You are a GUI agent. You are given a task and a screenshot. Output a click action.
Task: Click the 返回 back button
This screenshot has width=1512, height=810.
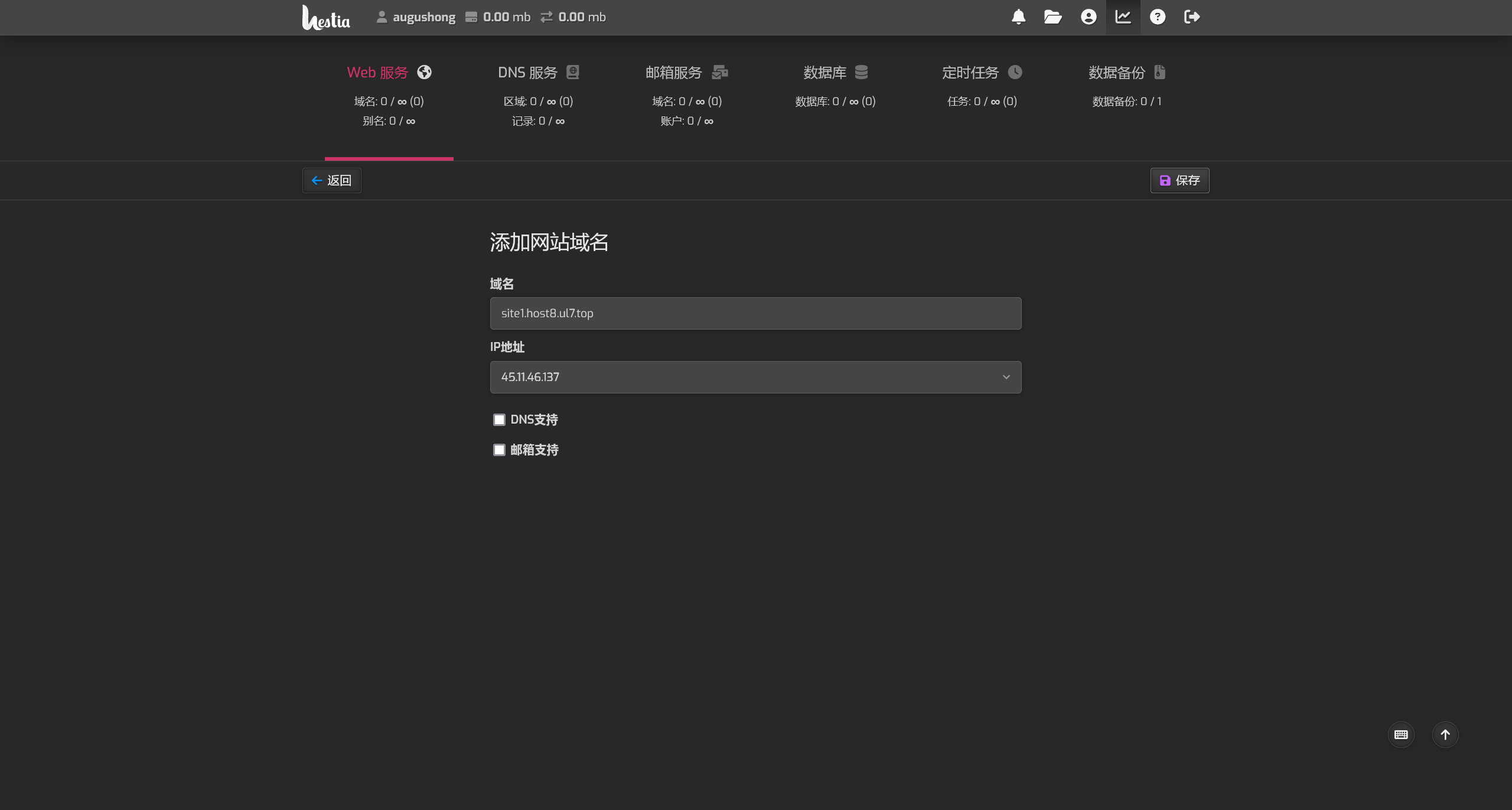coord(331,180)
